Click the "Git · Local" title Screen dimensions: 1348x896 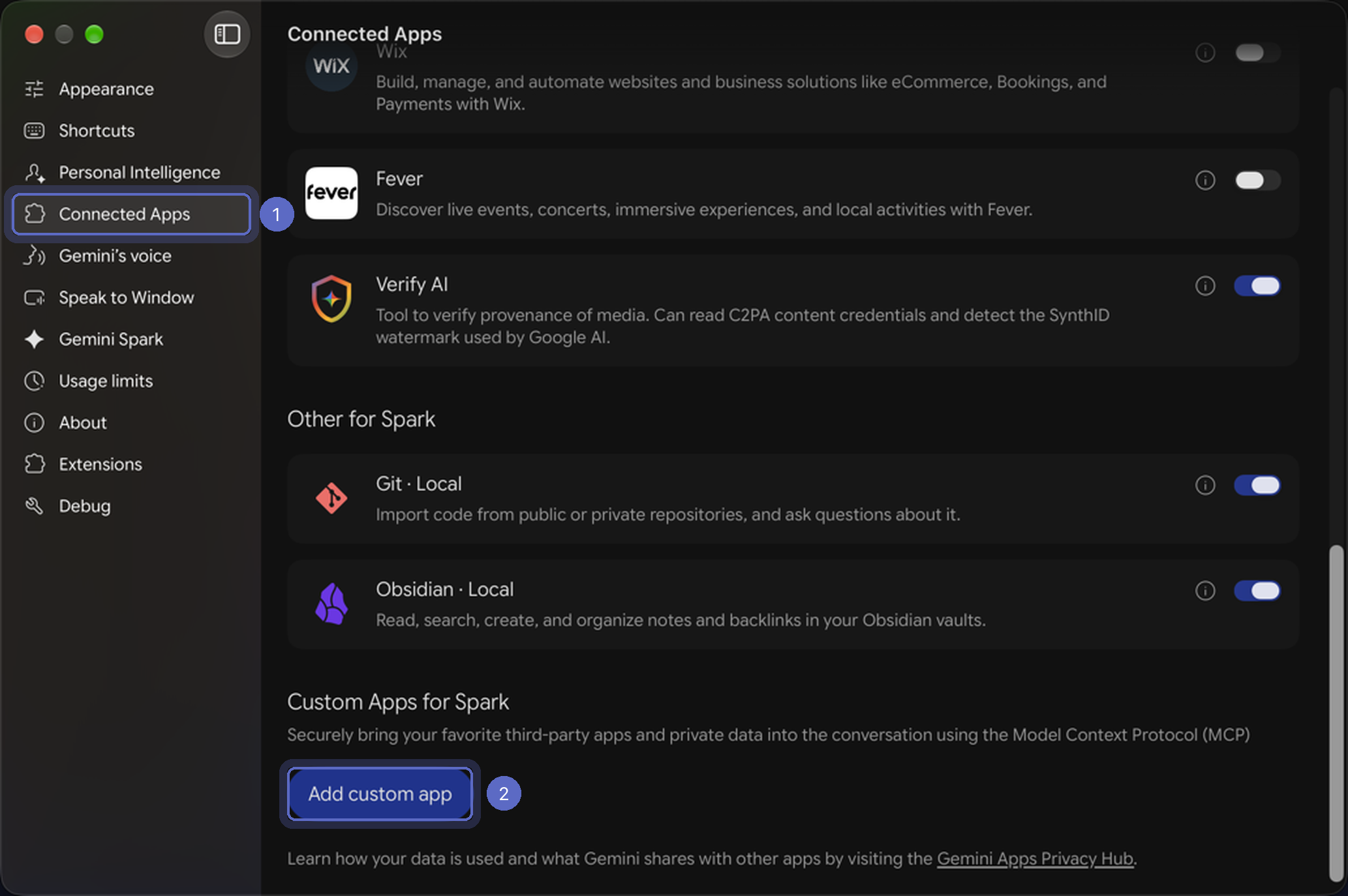(x=418, y=484)
